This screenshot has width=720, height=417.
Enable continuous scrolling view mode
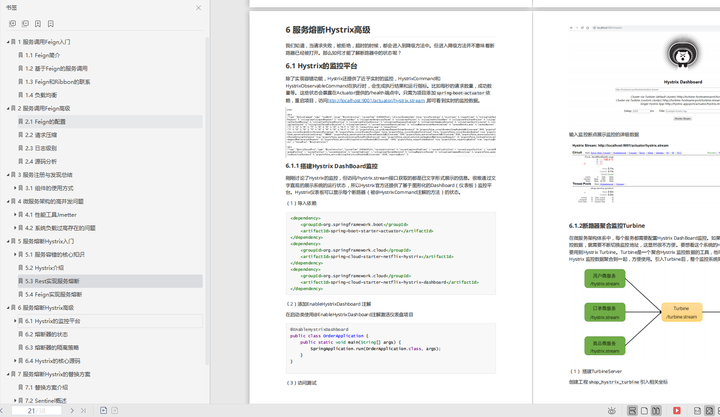pos(632,411)
